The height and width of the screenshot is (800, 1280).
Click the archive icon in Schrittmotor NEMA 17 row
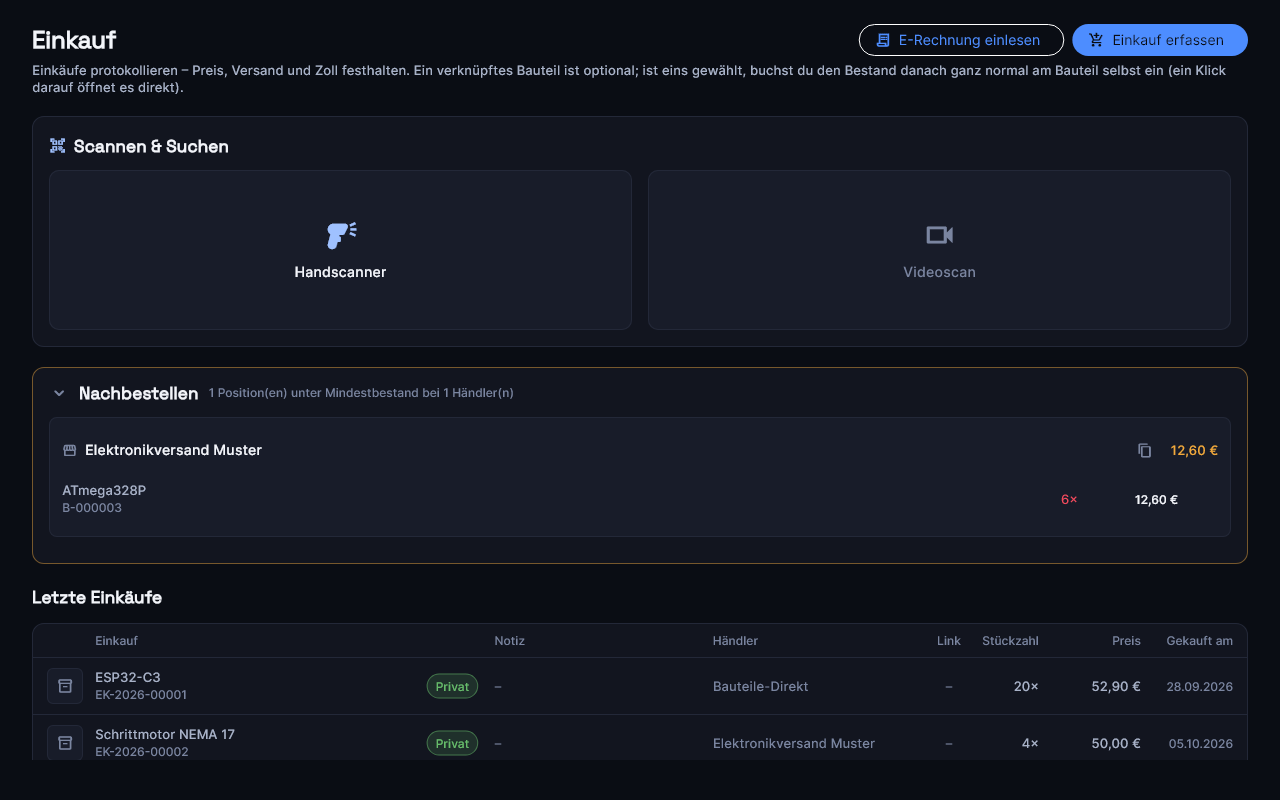click(x=65, y=743)
